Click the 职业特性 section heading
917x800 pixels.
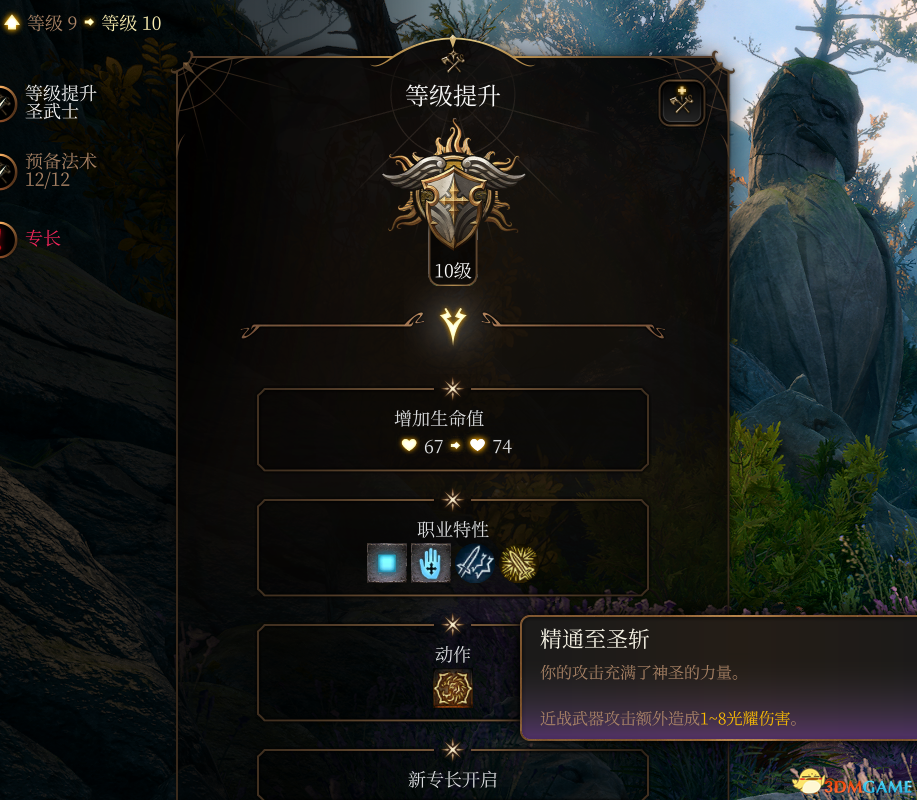[453, 530]
